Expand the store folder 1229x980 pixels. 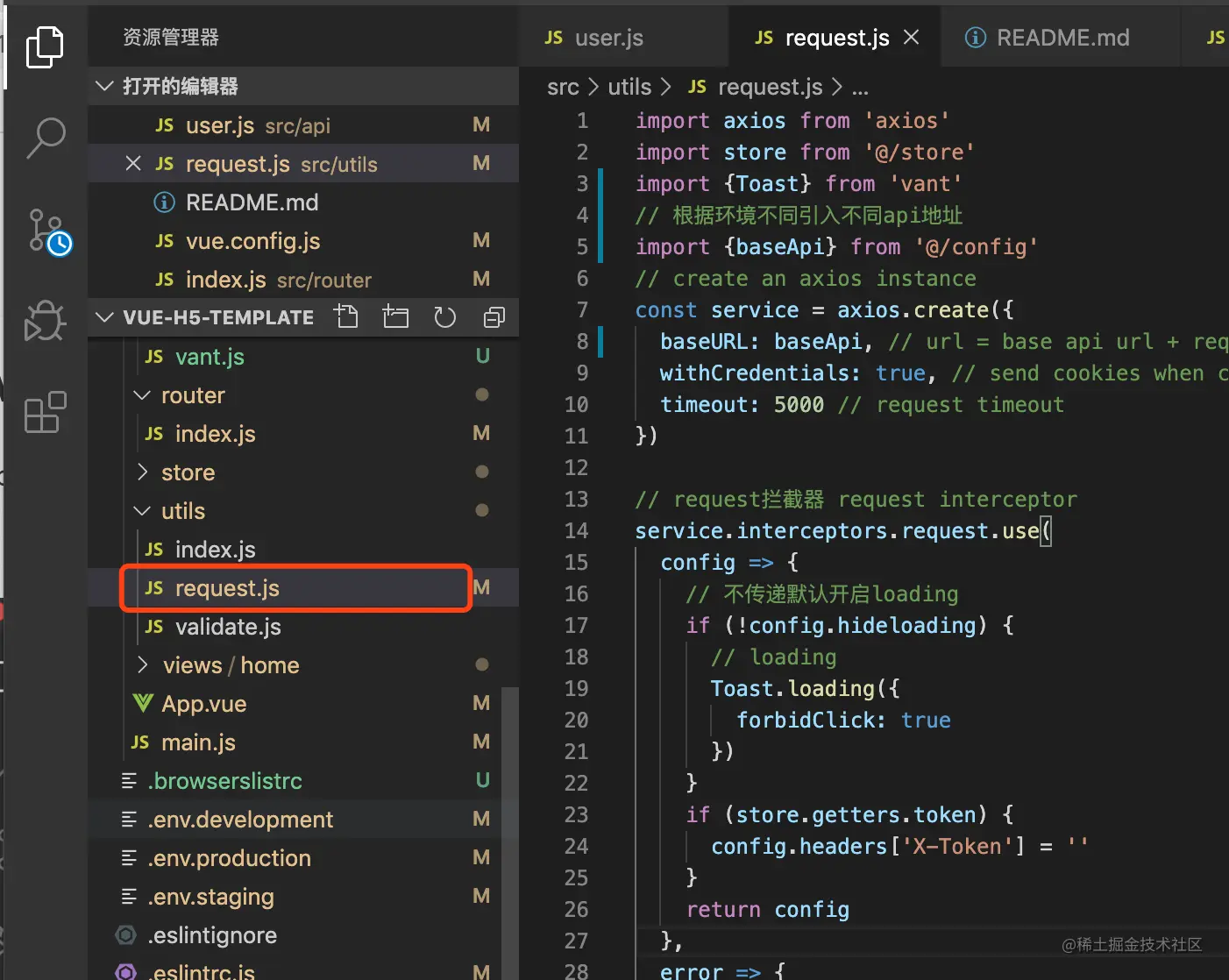point(143,472)
